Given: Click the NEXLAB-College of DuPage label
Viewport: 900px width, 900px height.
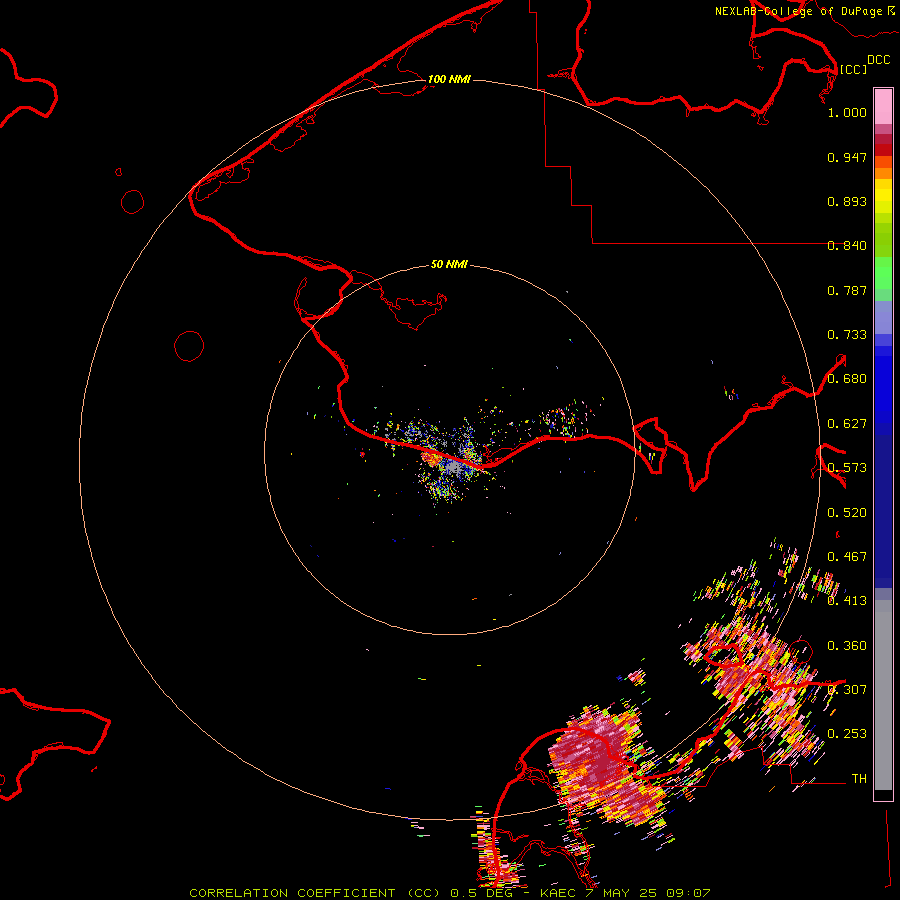Looking at the screenshot, I should [800, 11].
